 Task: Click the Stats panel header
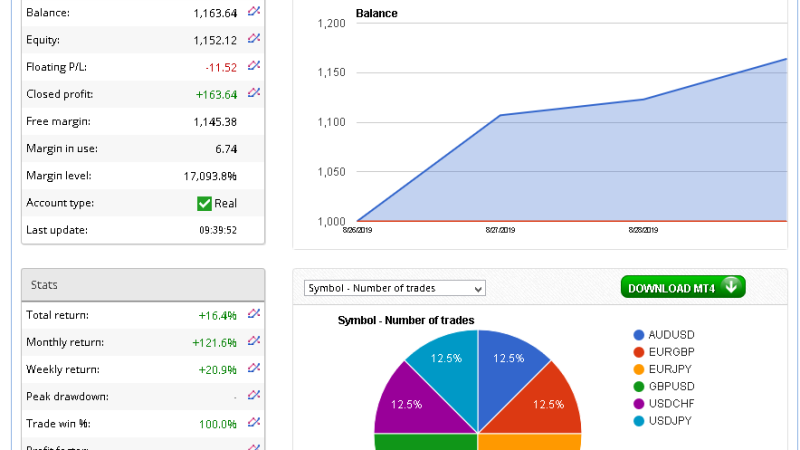(143, 284)
